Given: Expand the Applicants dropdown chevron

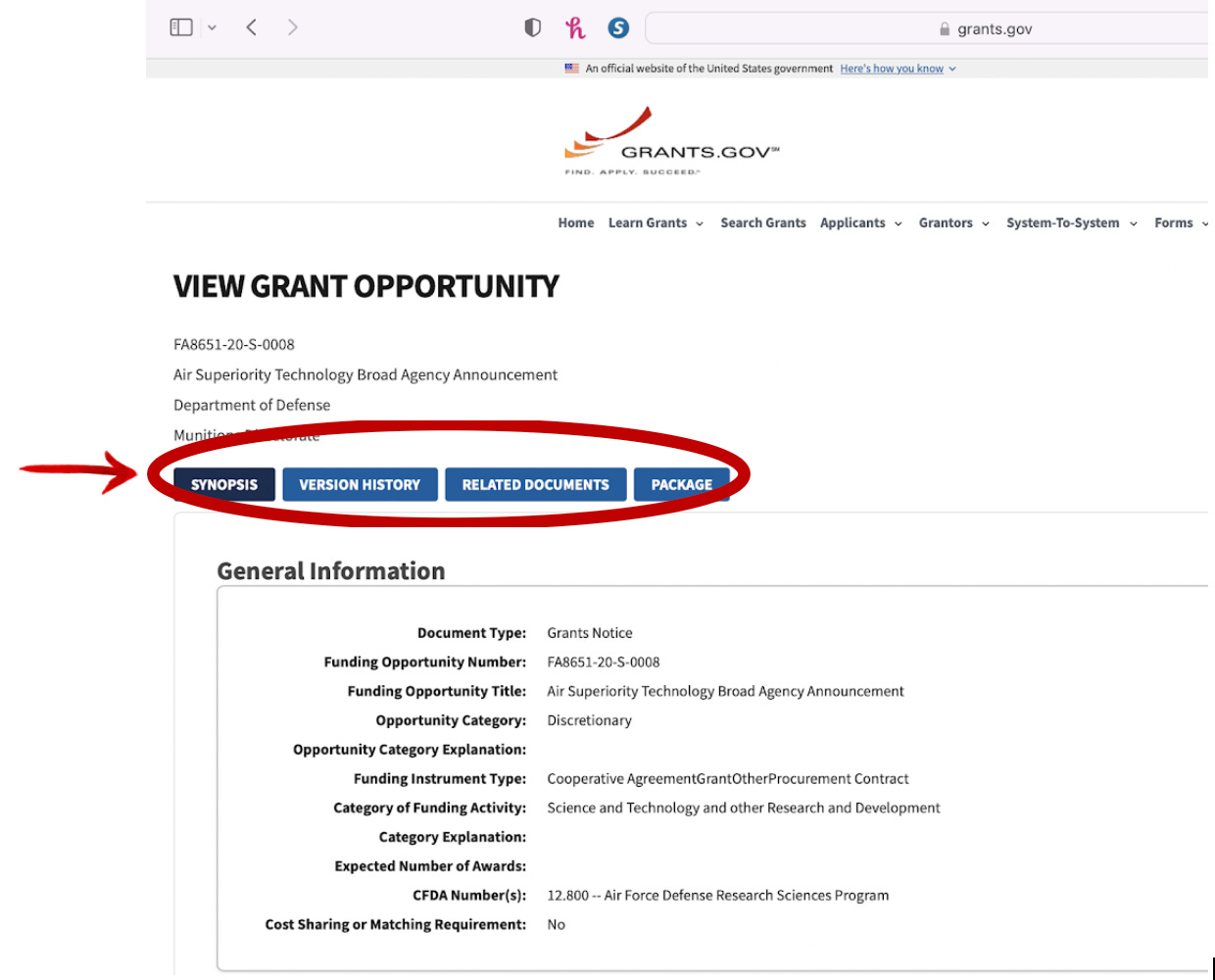Looking at the screenshot, I should pyautogui.click(x=899, y=223).
